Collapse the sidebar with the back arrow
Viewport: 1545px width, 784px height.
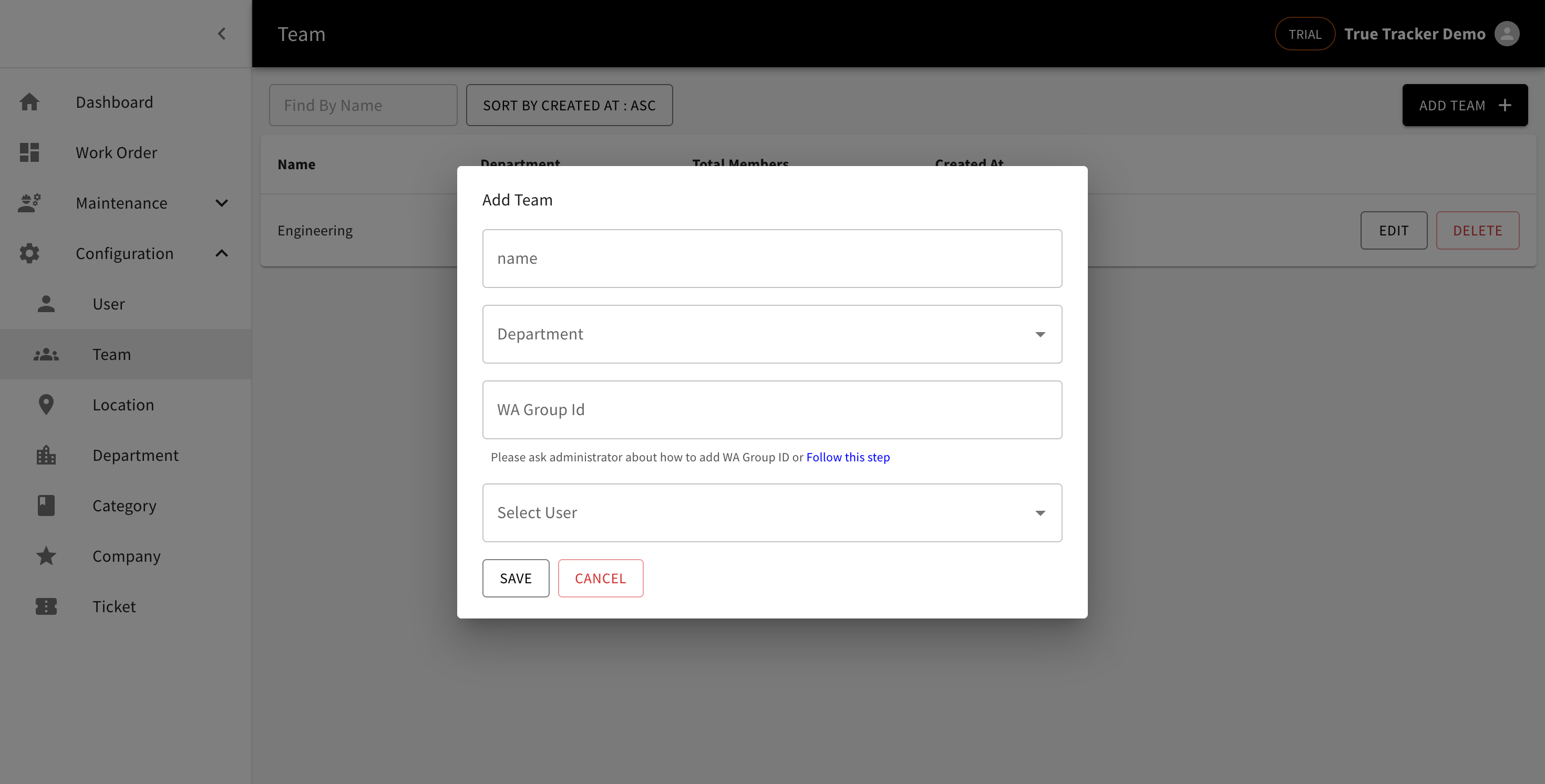(221, 34)
